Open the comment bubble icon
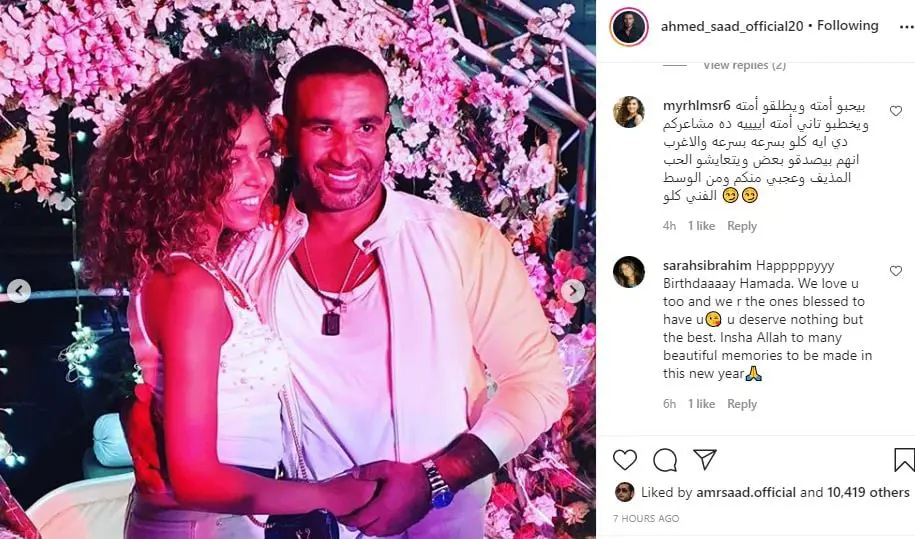The width and height of the screenshot is (915, 539). [x=665, y=460]
